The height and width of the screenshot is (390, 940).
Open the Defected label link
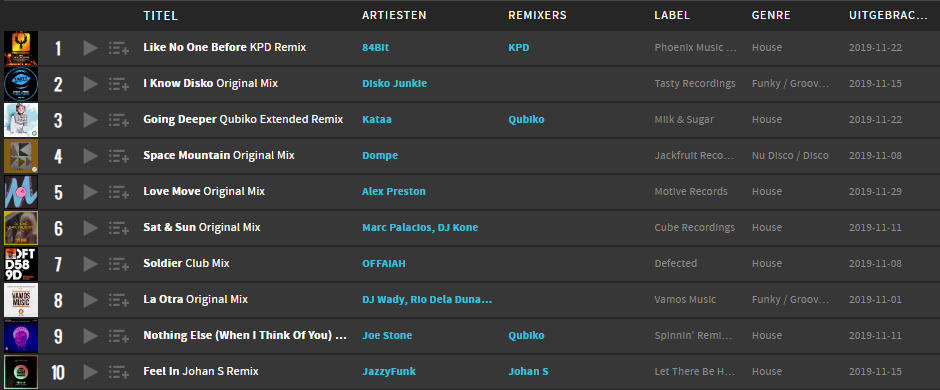tap(676, 263)
